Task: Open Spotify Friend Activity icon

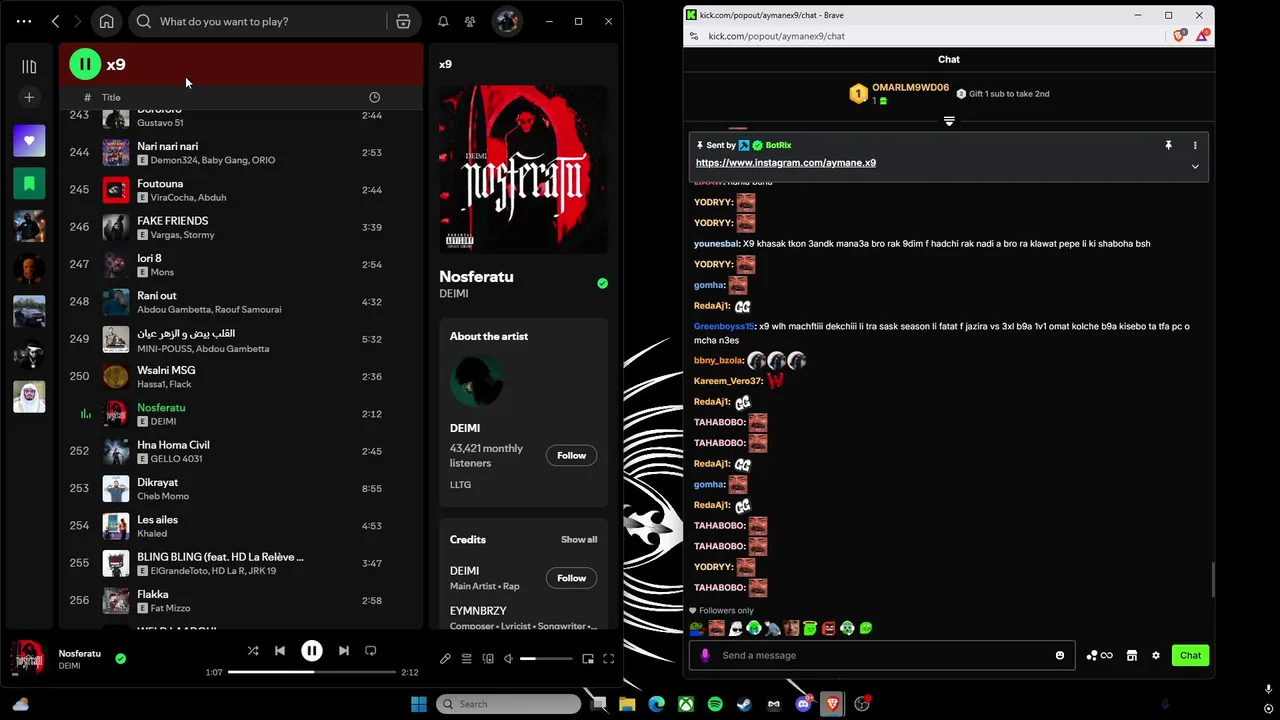Action: pos(470,21)
